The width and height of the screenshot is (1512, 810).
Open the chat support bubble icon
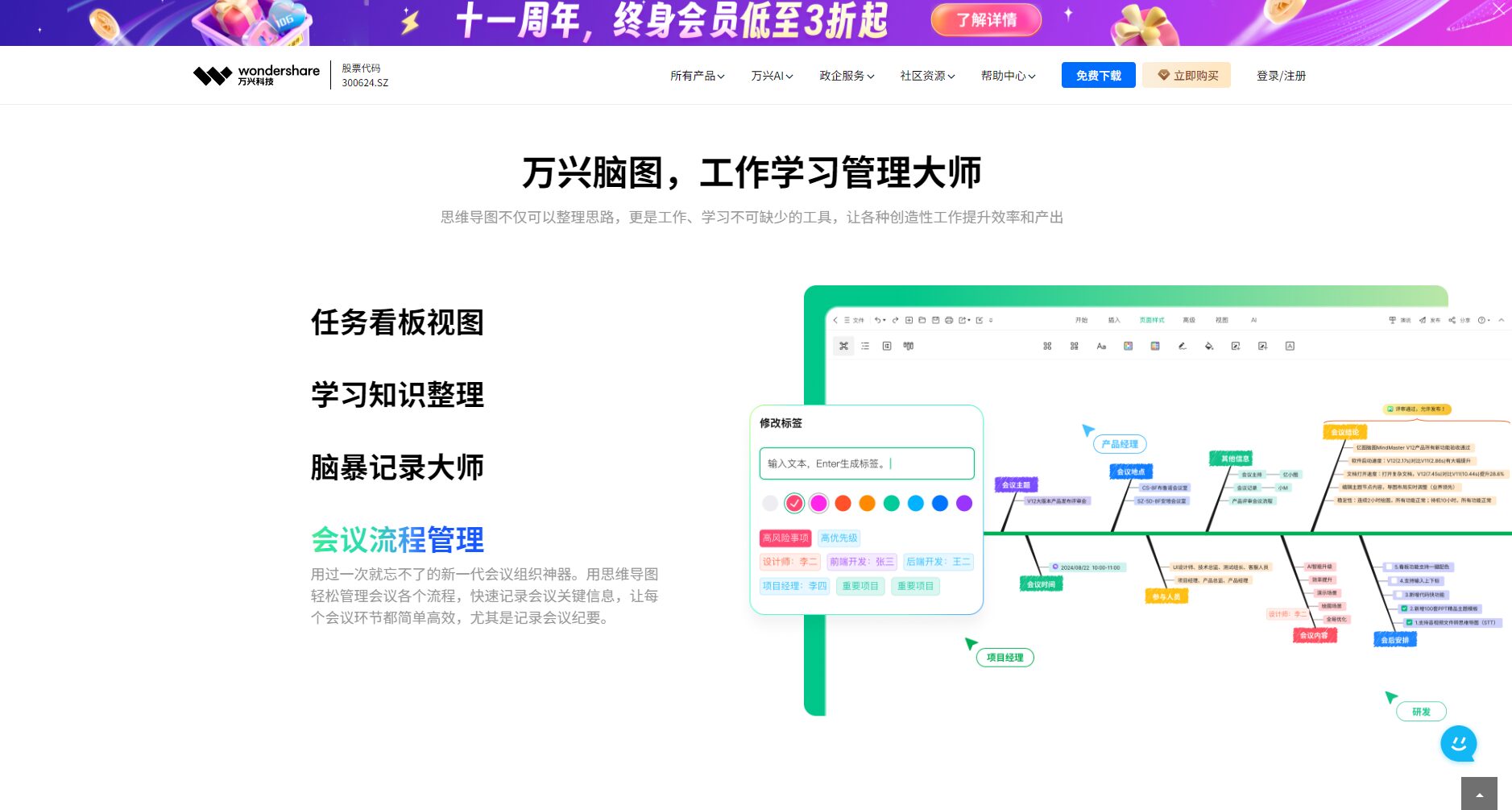[1458, 743]
